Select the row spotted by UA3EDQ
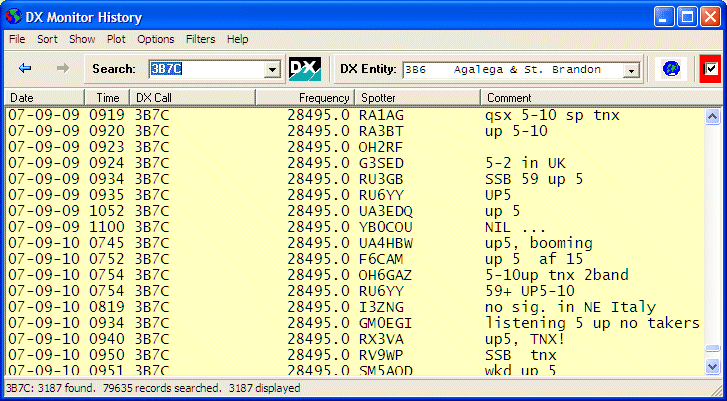Image resolution: width=727 pixels, height=401 pixels. (355, 211)
